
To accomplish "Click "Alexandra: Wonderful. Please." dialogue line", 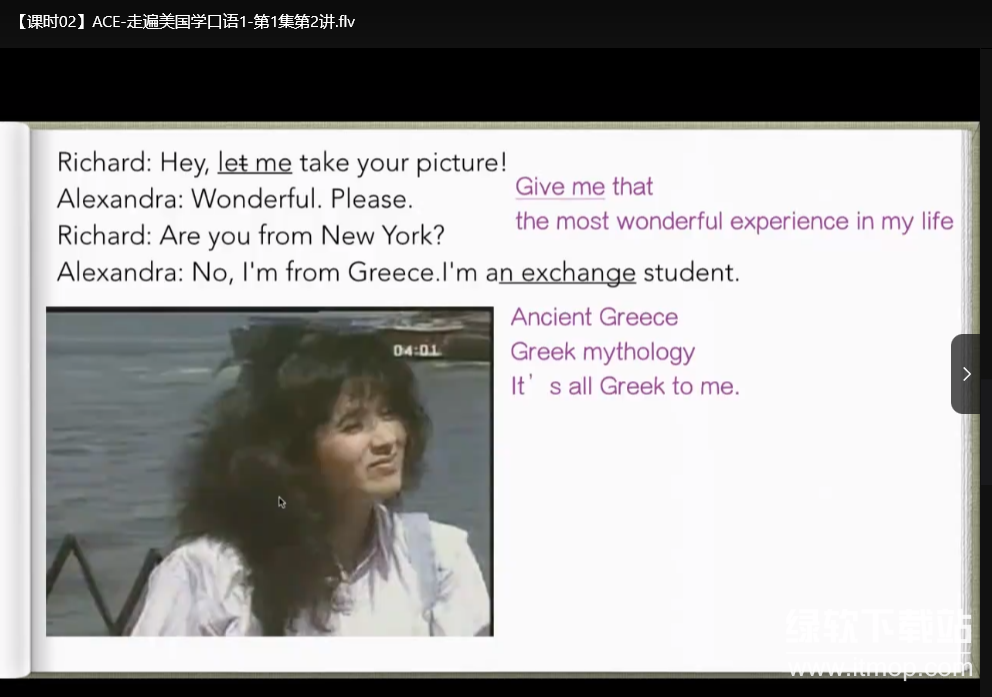I will tap(235, 199).
